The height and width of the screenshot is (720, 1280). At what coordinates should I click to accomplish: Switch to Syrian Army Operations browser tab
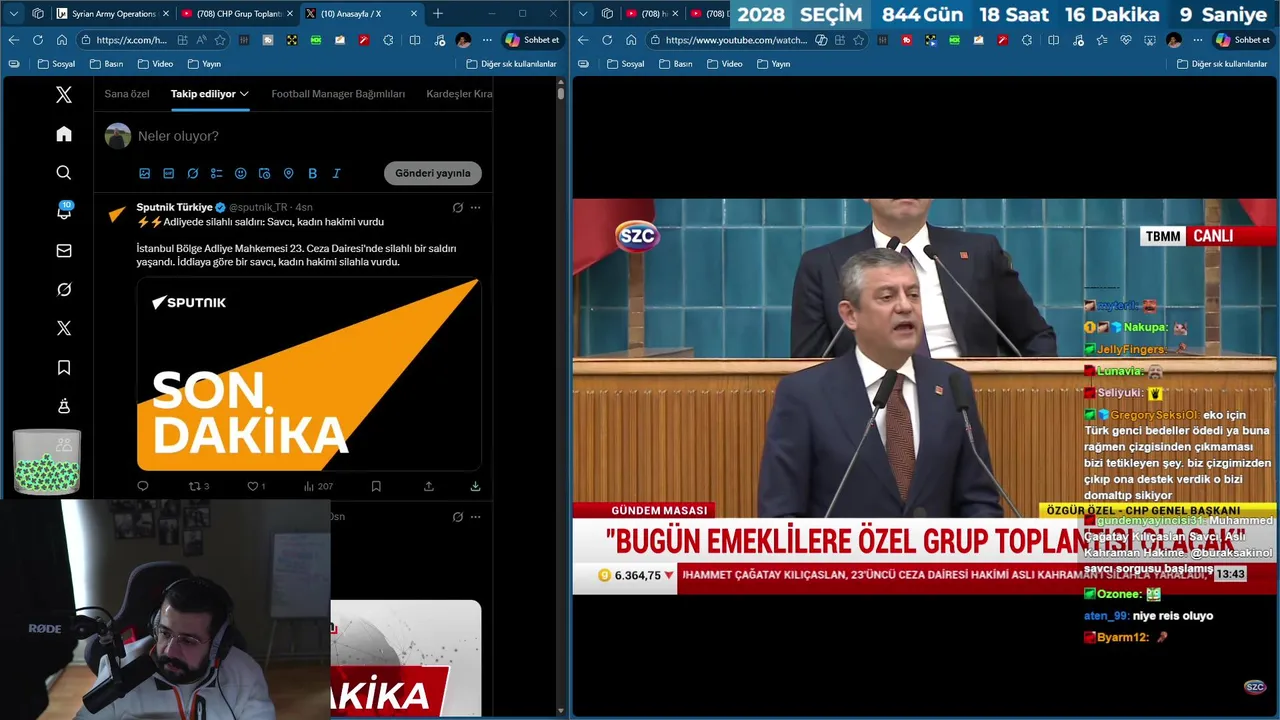click(x=112, y=14)
